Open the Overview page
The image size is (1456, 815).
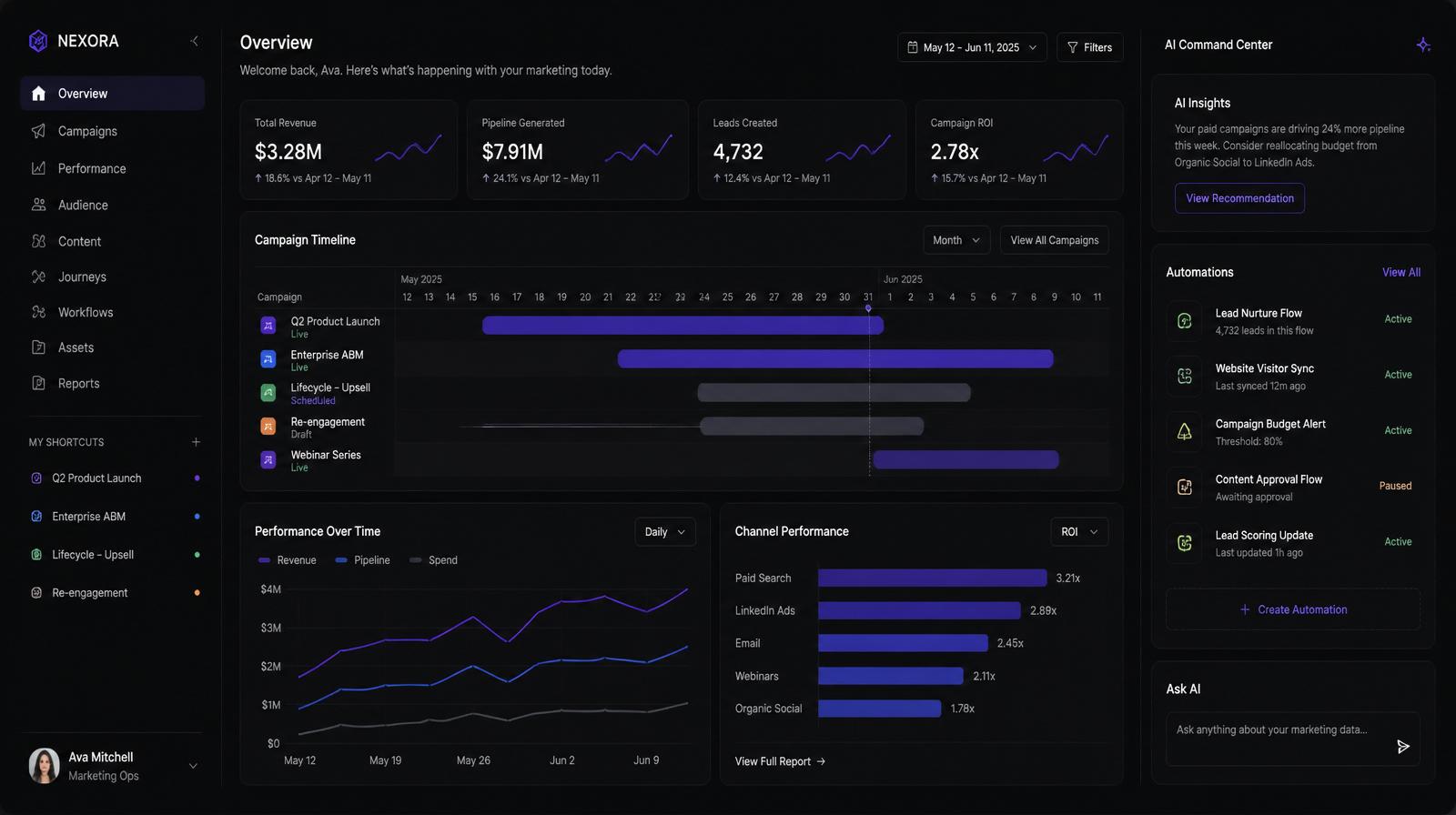click(x=112, y=94)
